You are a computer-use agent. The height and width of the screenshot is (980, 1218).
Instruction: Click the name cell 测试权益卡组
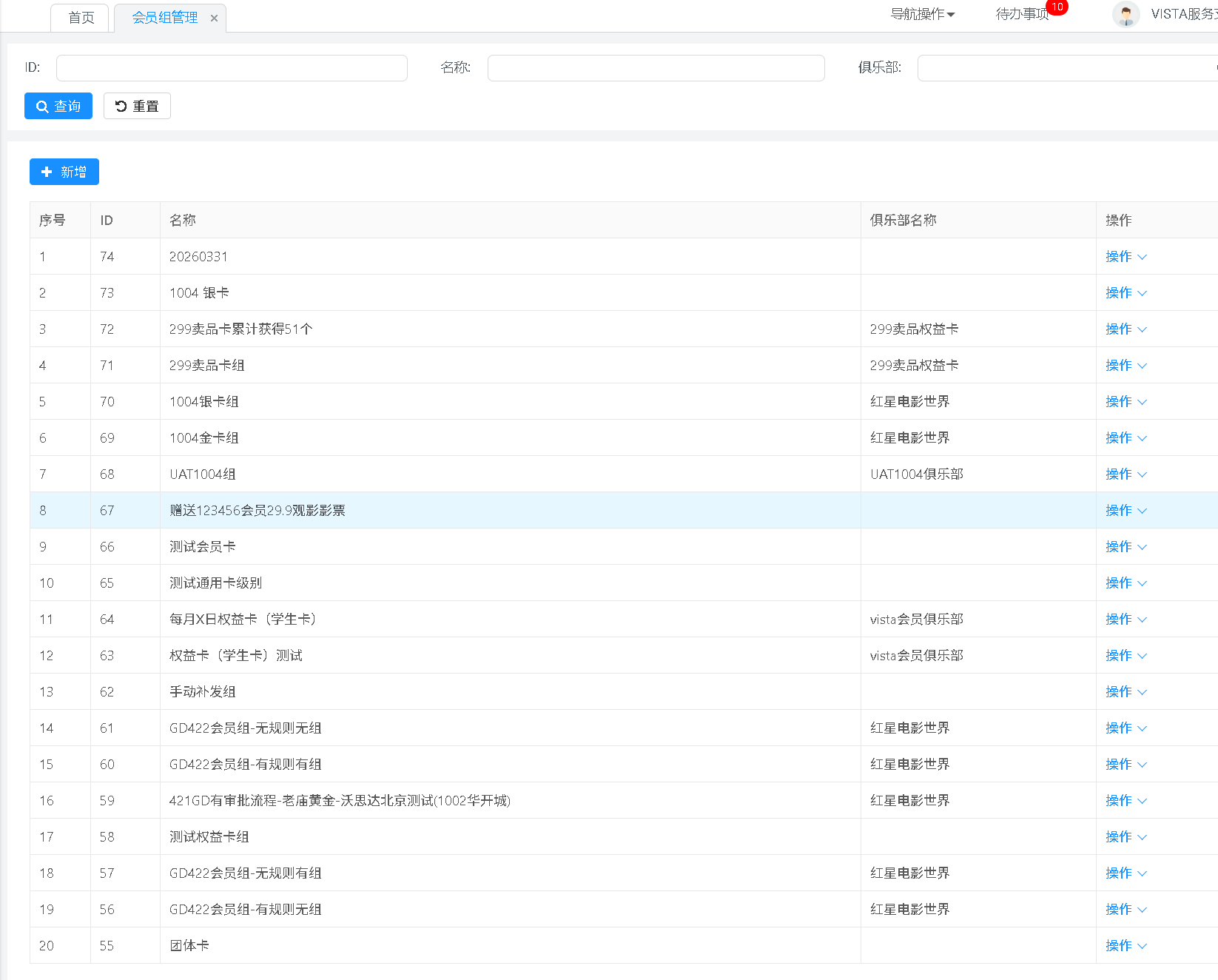[x=511, y=837]
